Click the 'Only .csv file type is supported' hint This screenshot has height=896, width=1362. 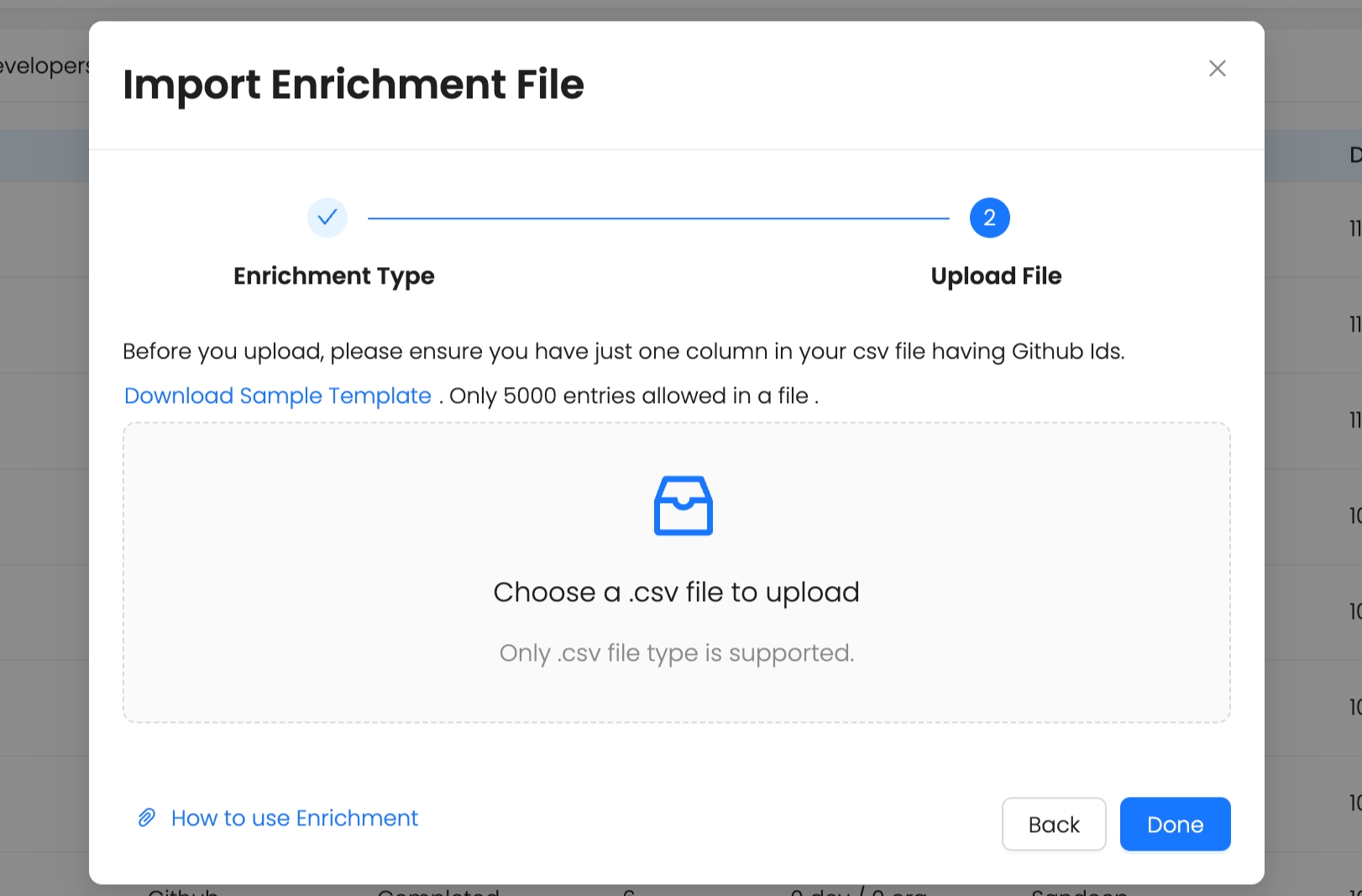coord(676,652)
